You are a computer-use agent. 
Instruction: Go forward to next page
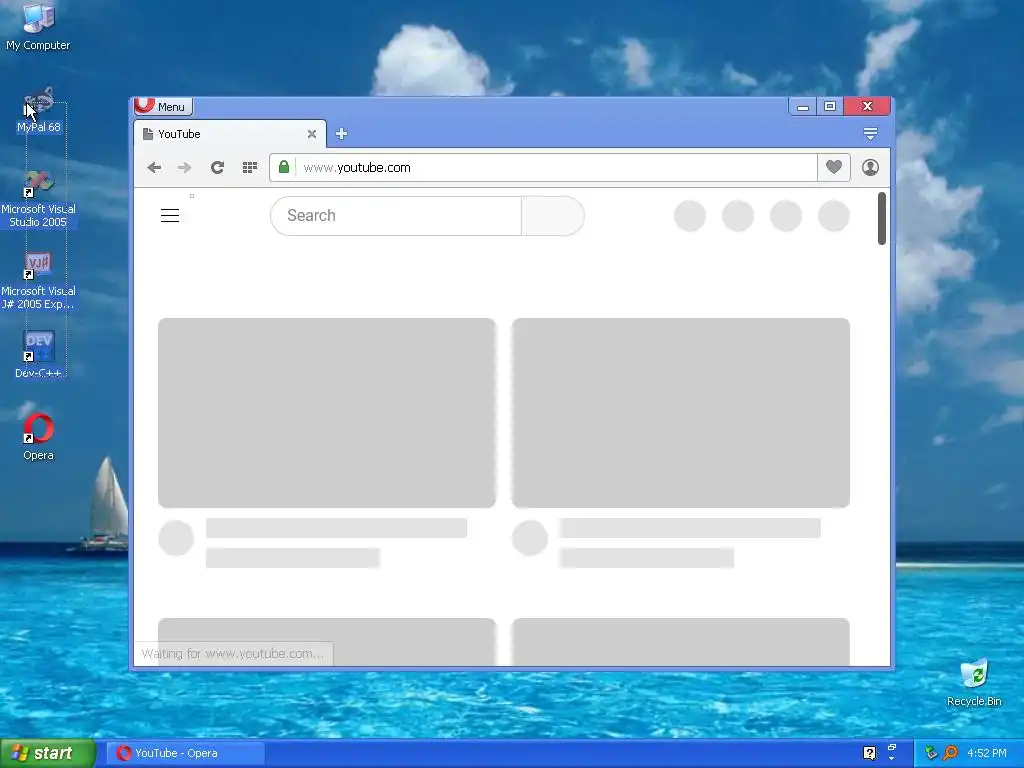pos(185,168)
